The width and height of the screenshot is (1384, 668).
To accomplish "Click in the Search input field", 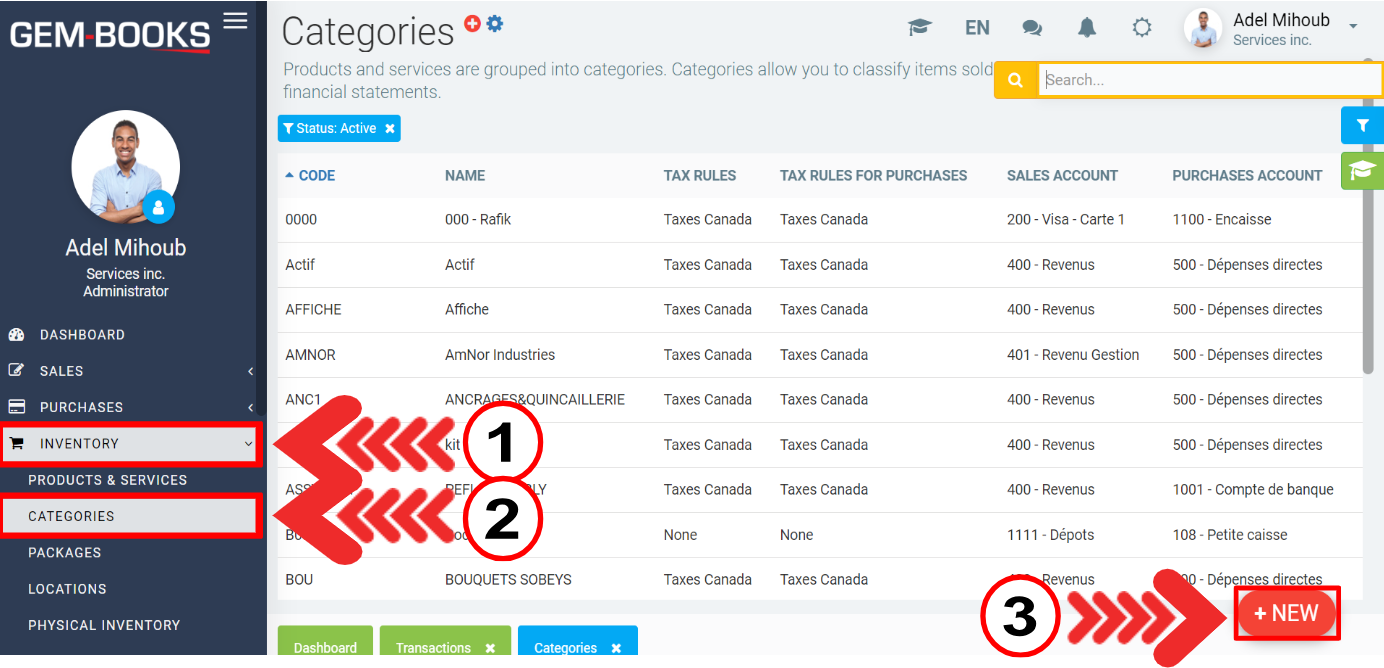I will 1208,80.
